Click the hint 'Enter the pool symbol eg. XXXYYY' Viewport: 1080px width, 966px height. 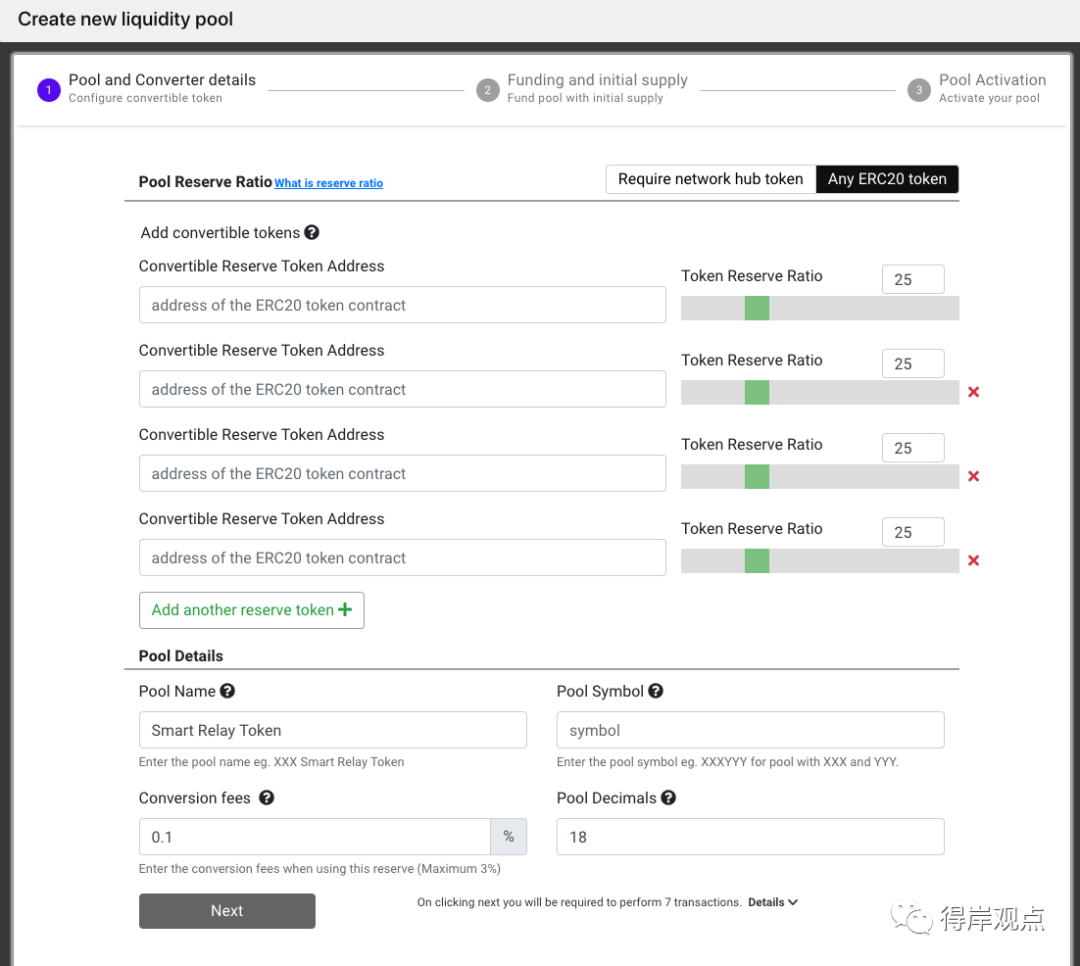(x=727, y=762)
